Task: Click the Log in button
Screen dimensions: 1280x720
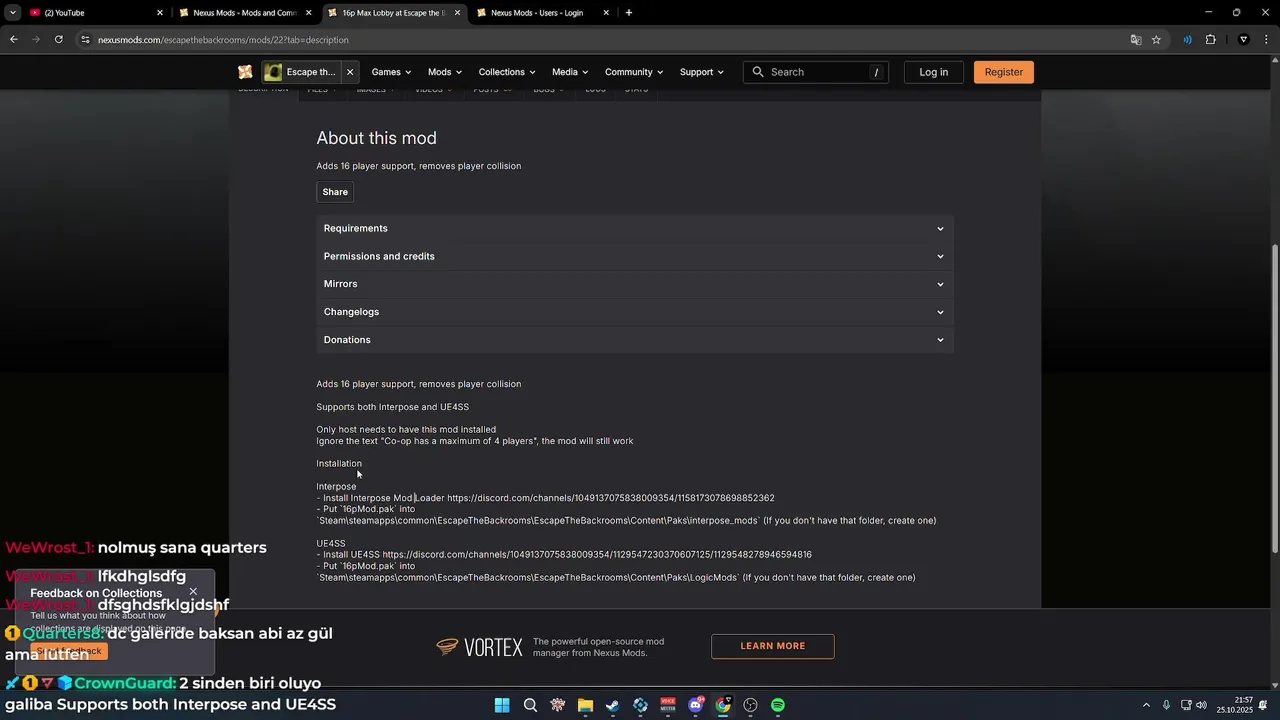Action: tap(933, 72)
